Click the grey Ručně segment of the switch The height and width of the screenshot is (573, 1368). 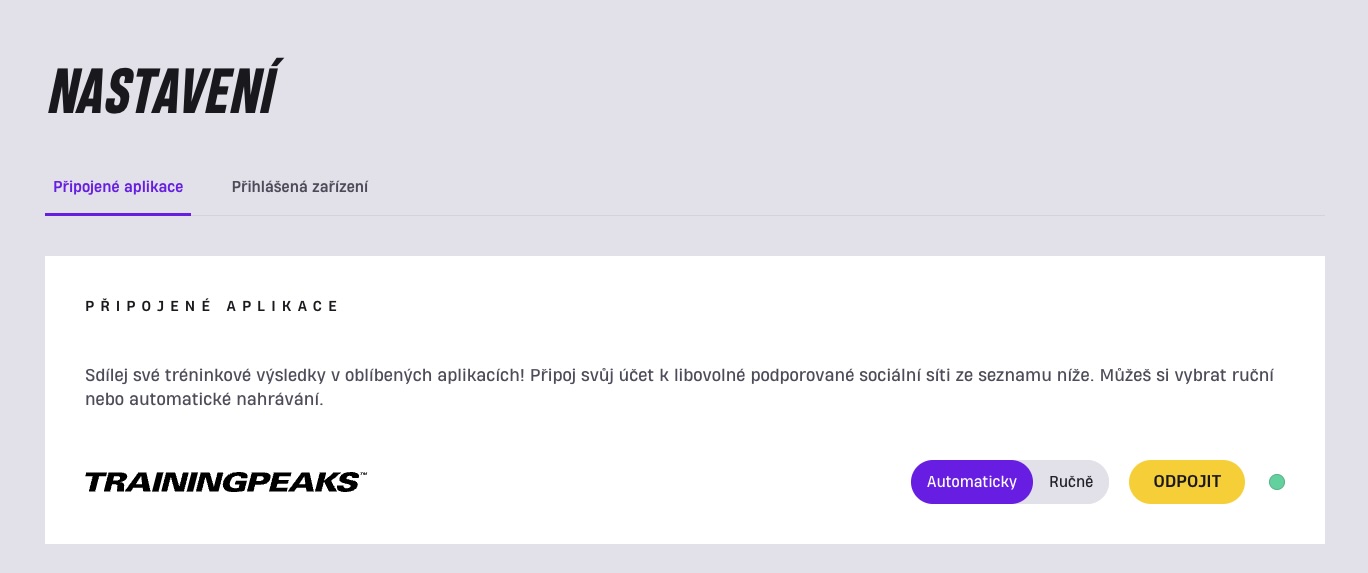1071,482
